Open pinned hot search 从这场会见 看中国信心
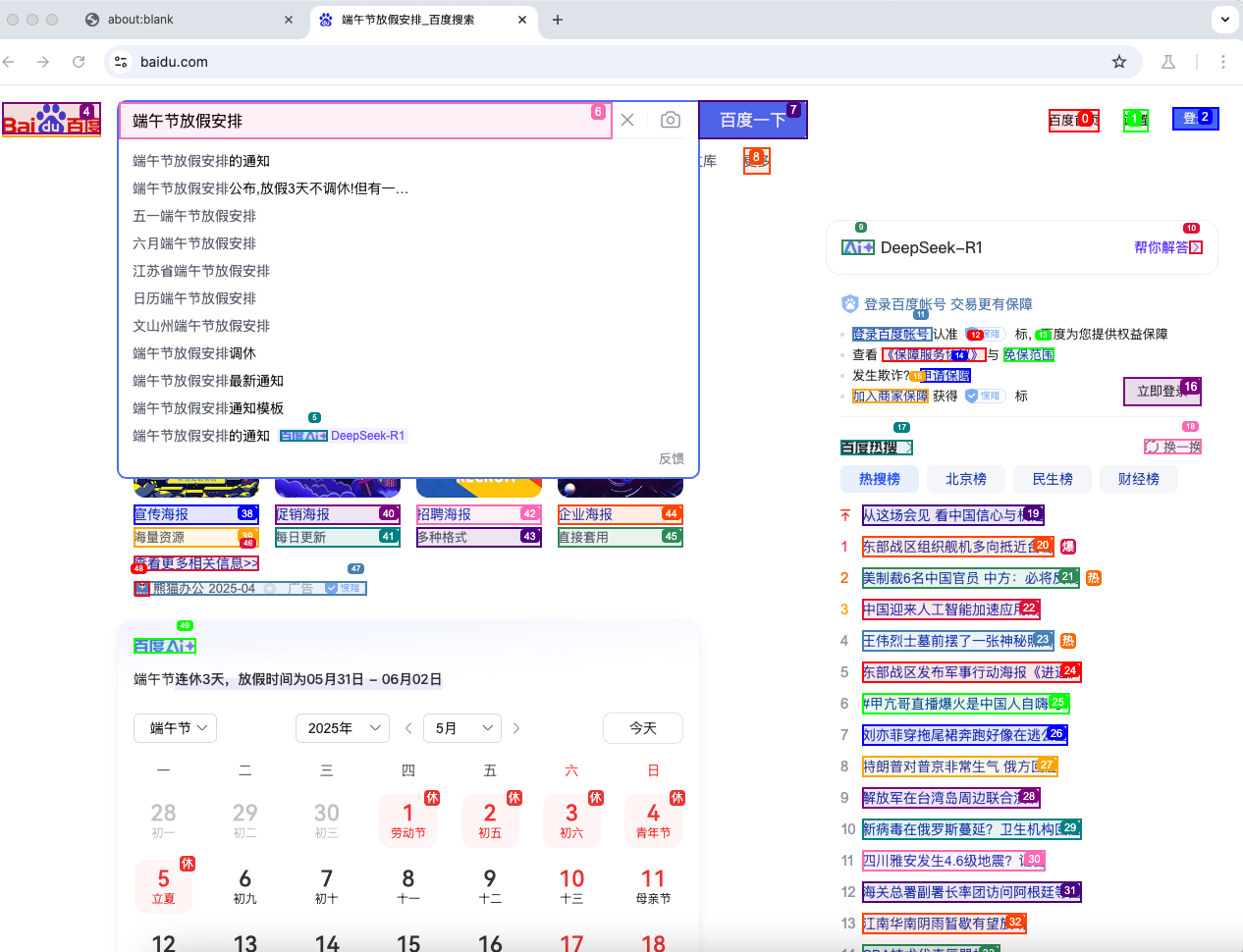Screen dimensions: 1243x952 point(952,514)
